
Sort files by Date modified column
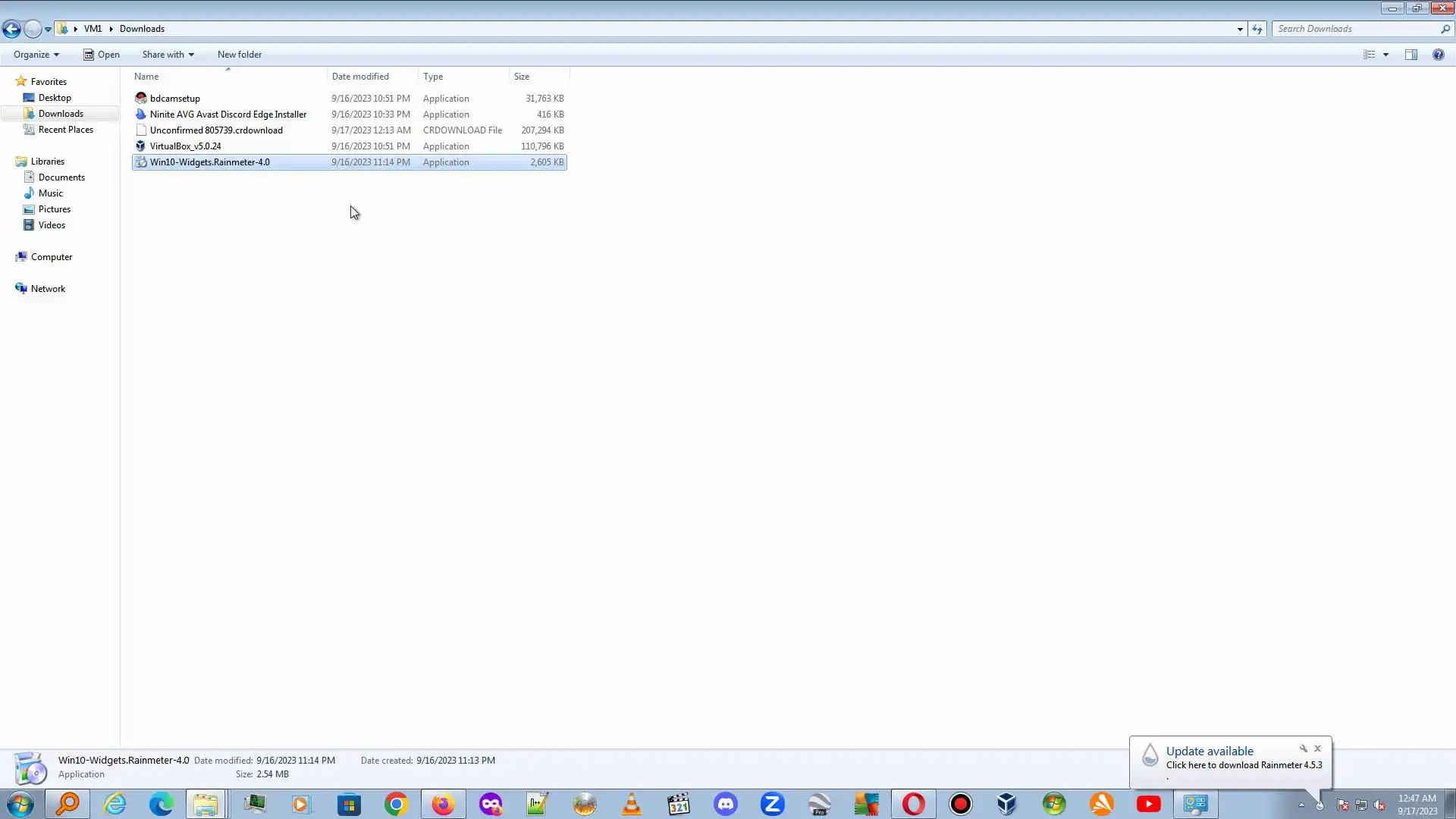coord(360,77)
